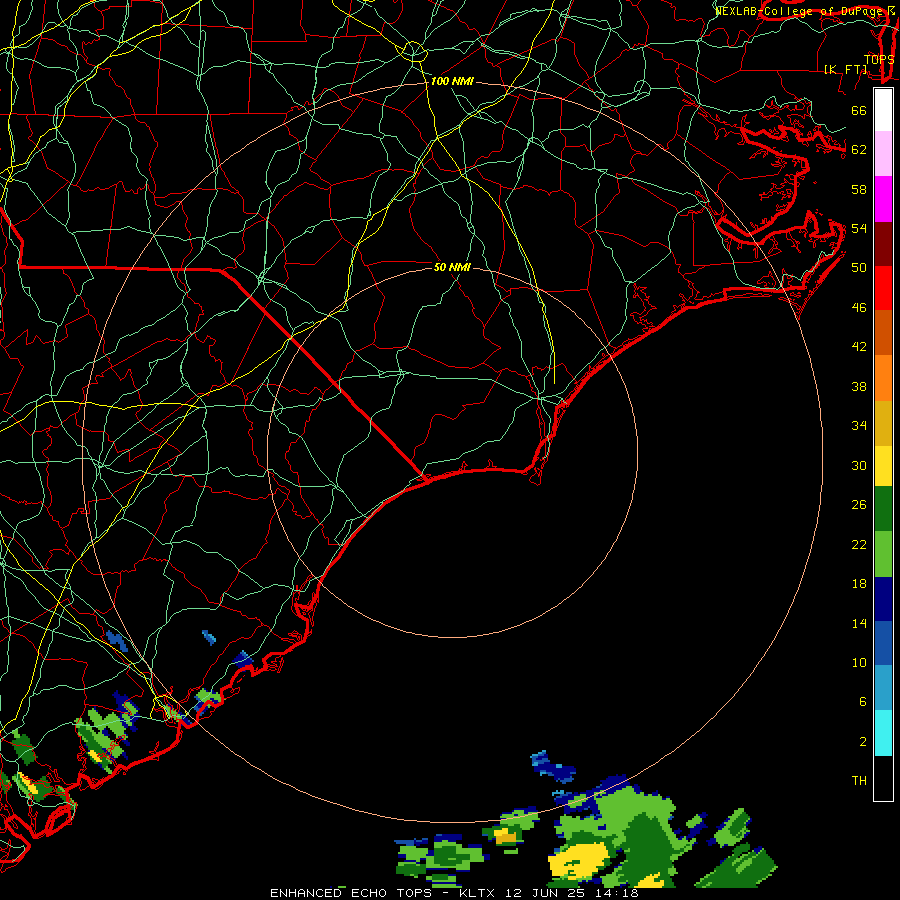Select the light blue legend swatch
Viewport: 900px width, 900px height.
pos(883,688)
